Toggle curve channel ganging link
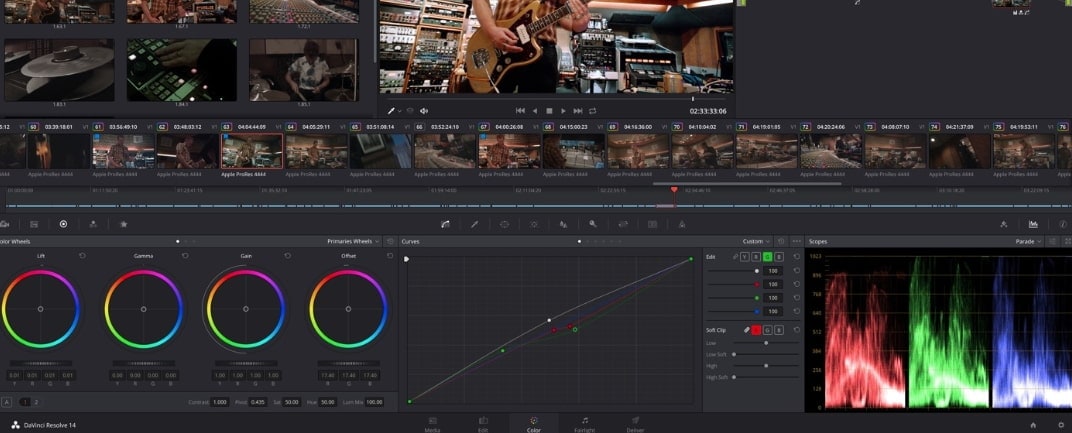The width and height of the screenshot is (1072, 433). click(736, 257)
